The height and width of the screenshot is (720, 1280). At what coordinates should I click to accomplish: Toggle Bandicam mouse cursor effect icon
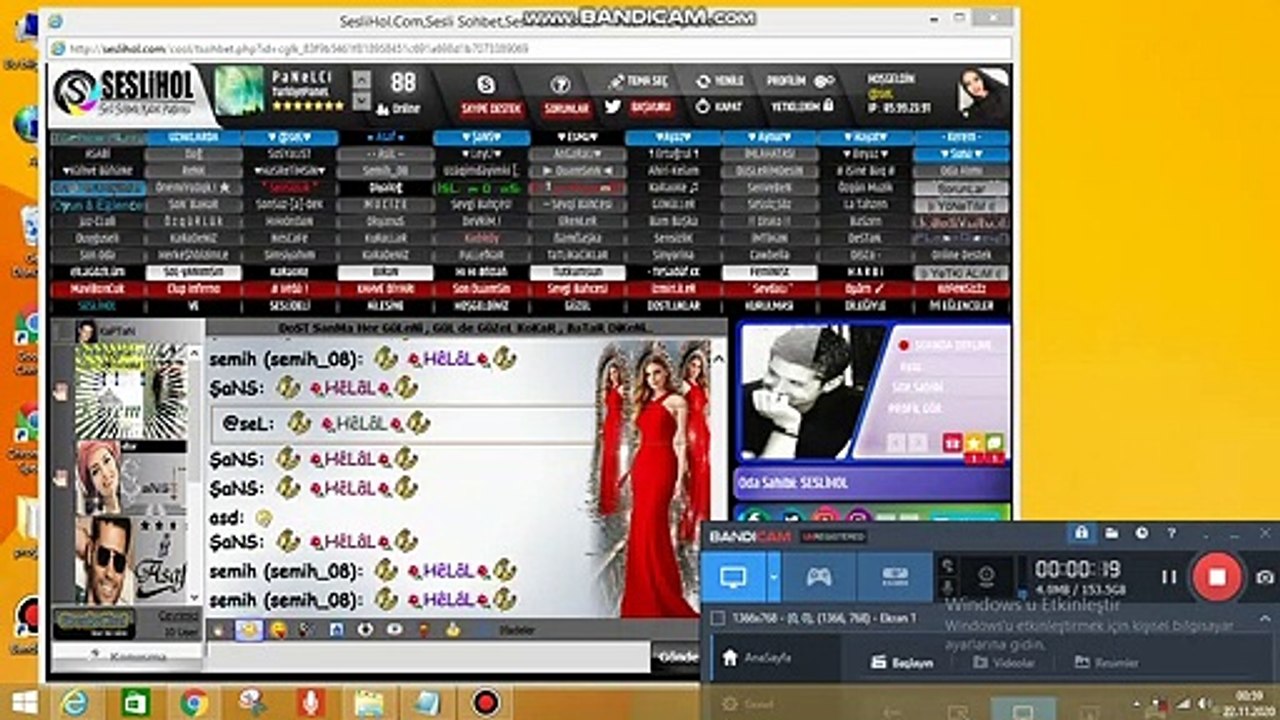947,565
